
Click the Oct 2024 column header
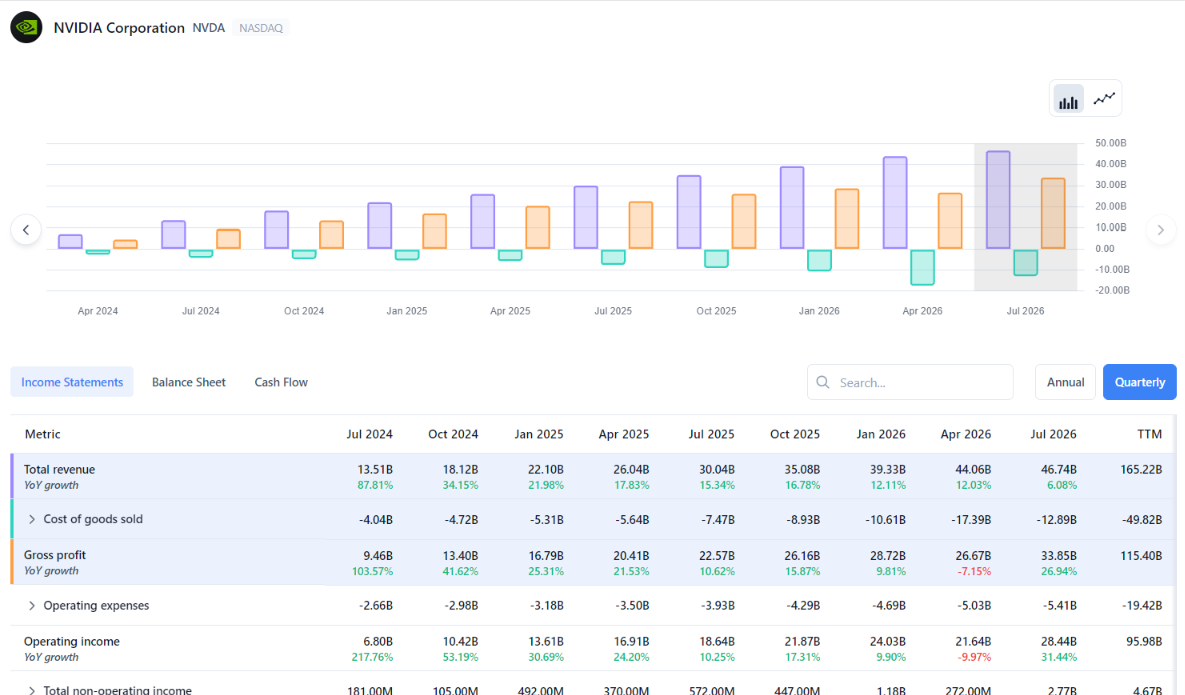(453, 434)
